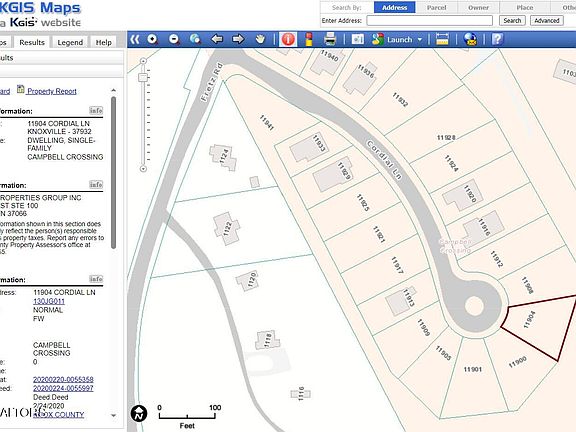Select Search By Parcel tab

tap(436, 7)
